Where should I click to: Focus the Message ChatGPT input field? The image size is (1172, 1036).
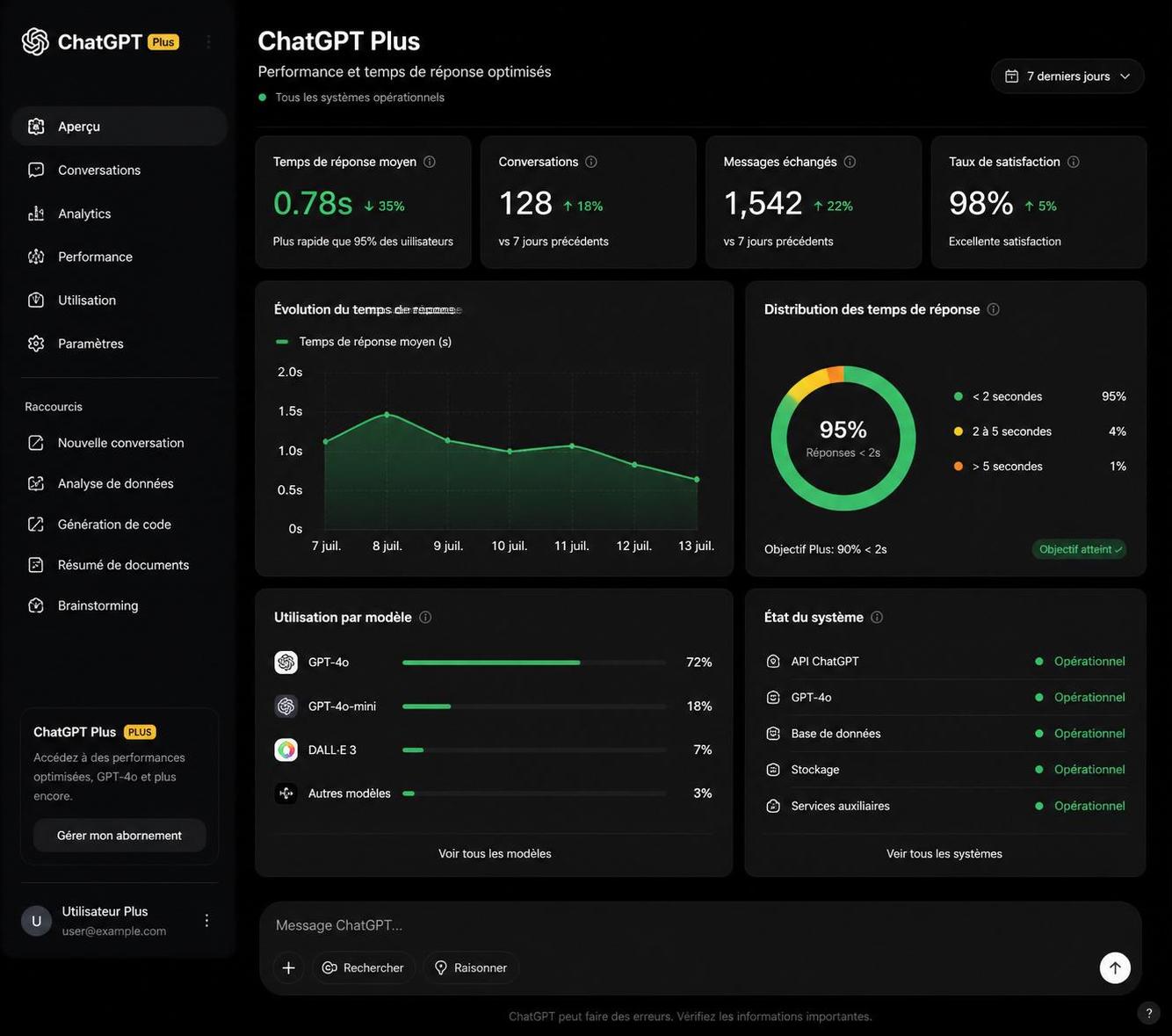pyautogui.click(x=700, y=925)
